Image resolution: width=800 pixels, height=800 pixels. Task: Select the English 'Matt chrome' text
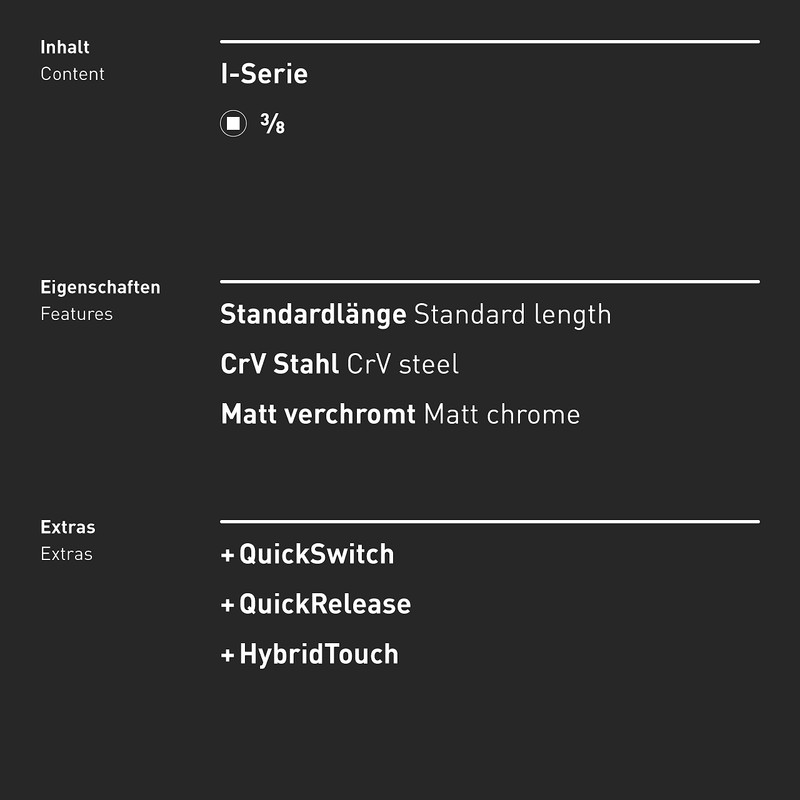(501, 414)
